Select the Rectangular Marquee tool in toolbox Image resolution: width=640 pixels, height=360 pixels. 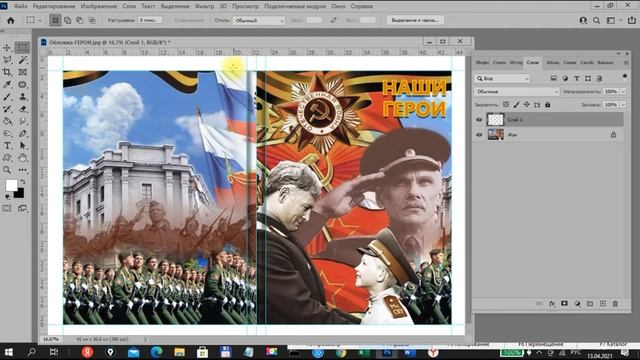pos(22,48)
